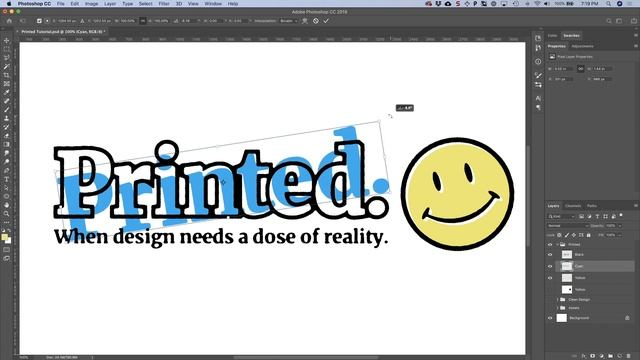The height and width of the screenshot is (360, 640).
Task: Open the Photoshop CC application menu
Action: click(34, 4)
